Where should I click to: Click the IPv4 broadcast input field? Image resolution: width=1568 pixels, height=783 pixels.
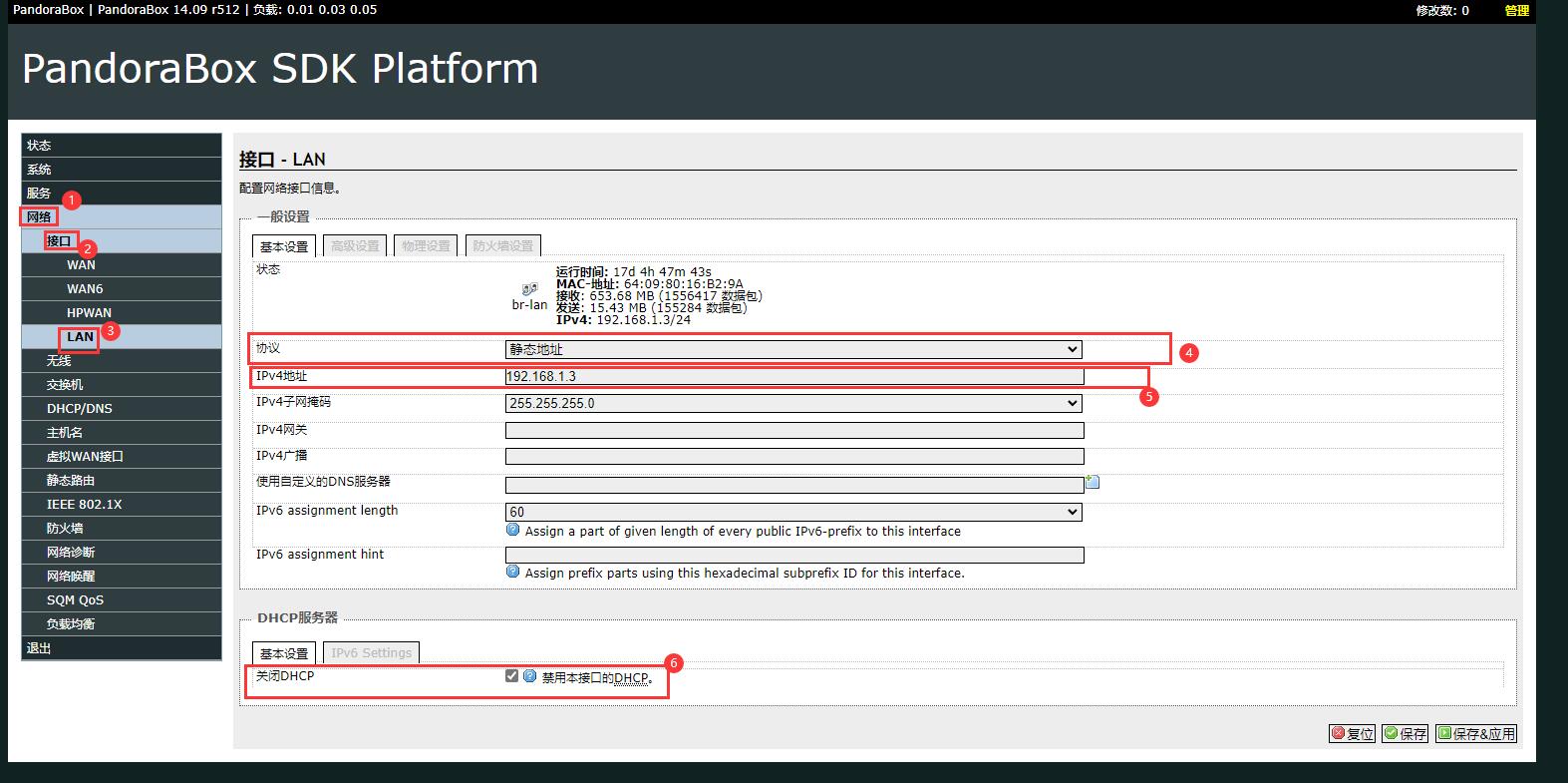tap(794, 456)
